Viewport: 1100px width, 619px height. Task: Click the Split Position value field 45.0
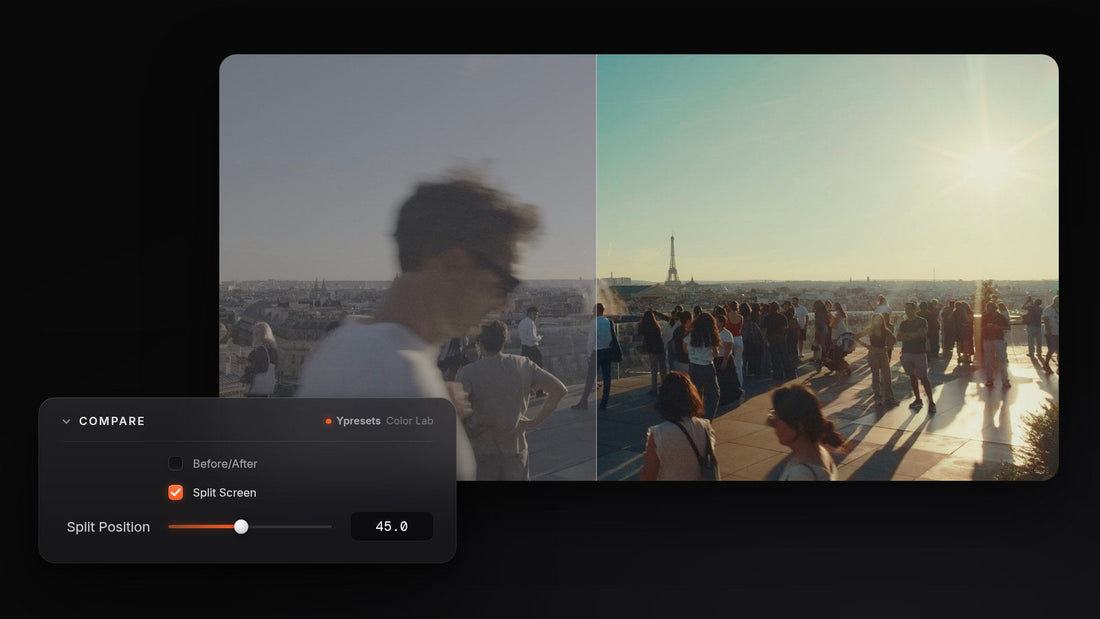point(391,526)
